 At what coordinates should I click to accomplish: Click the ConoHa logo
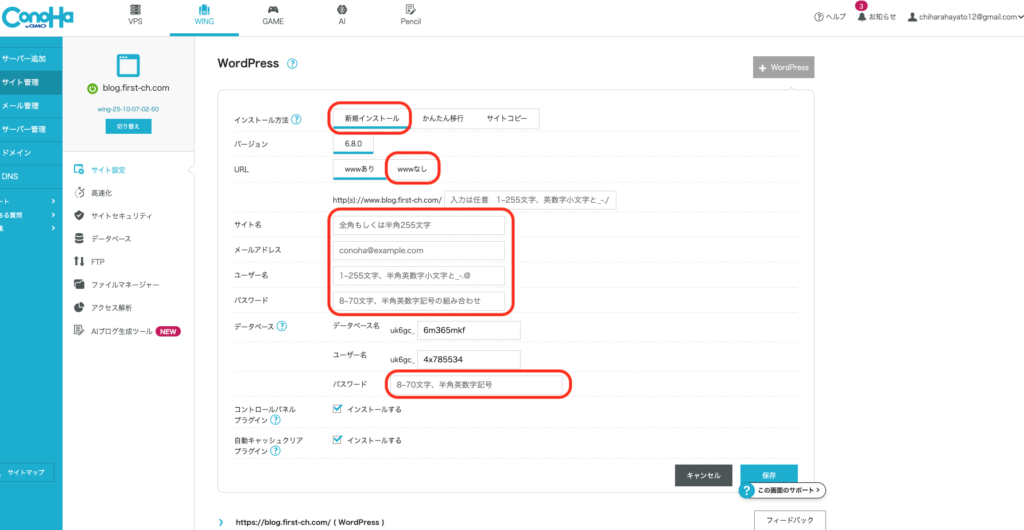point(37,16)
